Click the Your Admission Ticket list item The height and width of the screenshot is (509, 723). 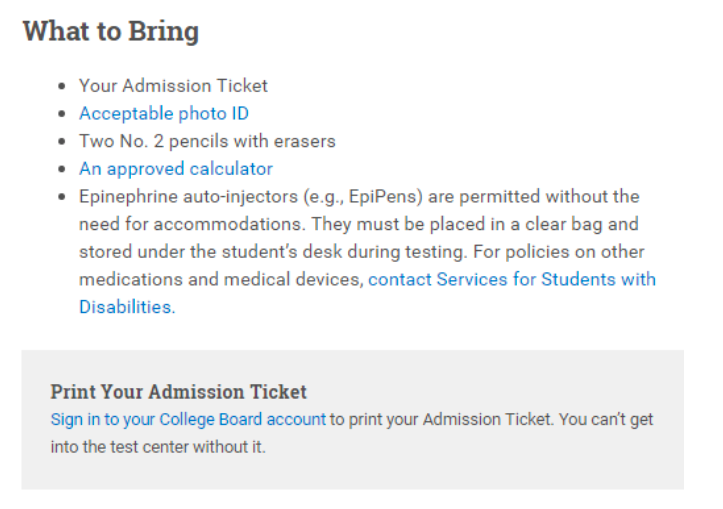173,86
